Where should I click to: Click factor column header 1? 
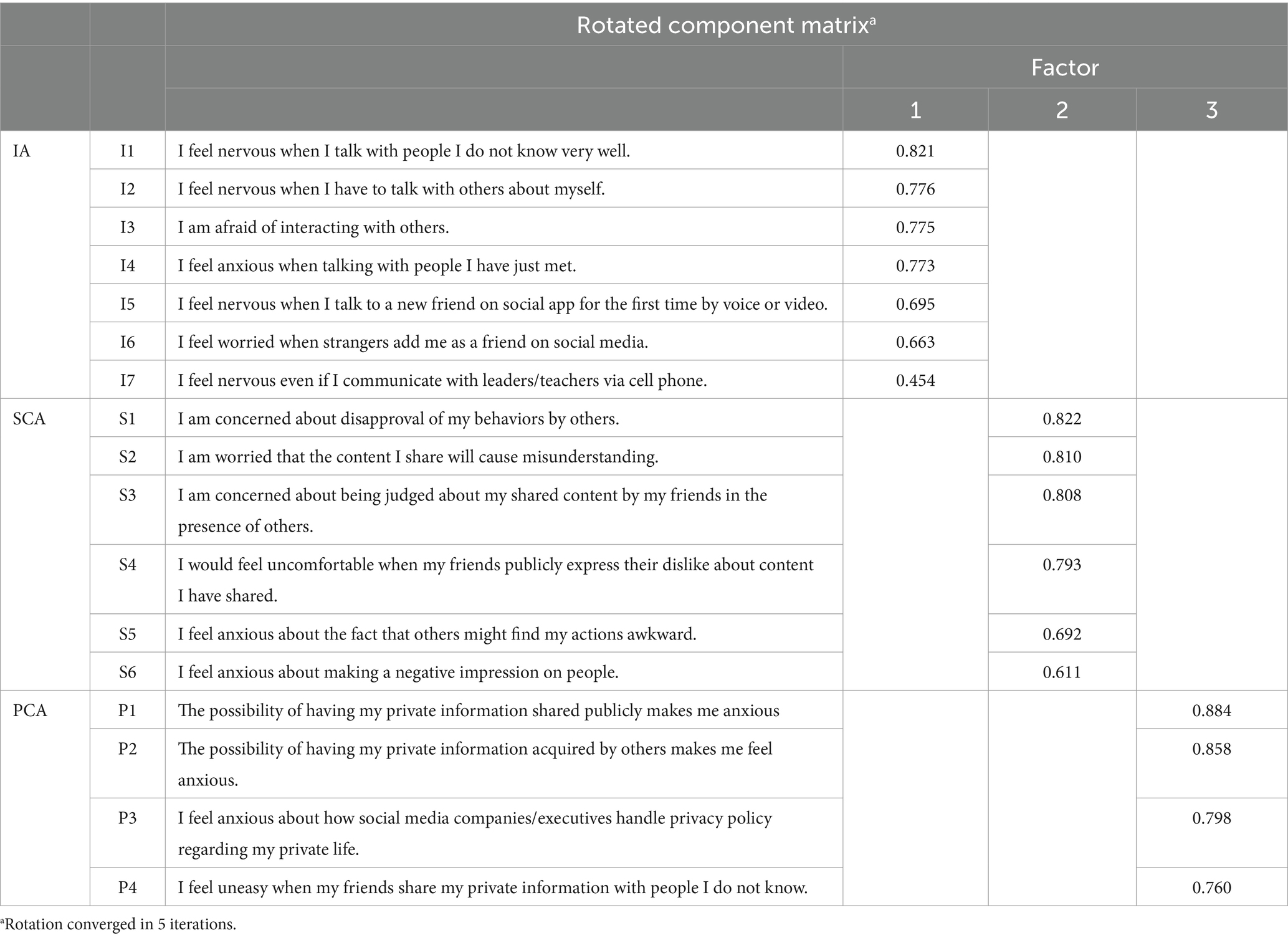[915, 110]
